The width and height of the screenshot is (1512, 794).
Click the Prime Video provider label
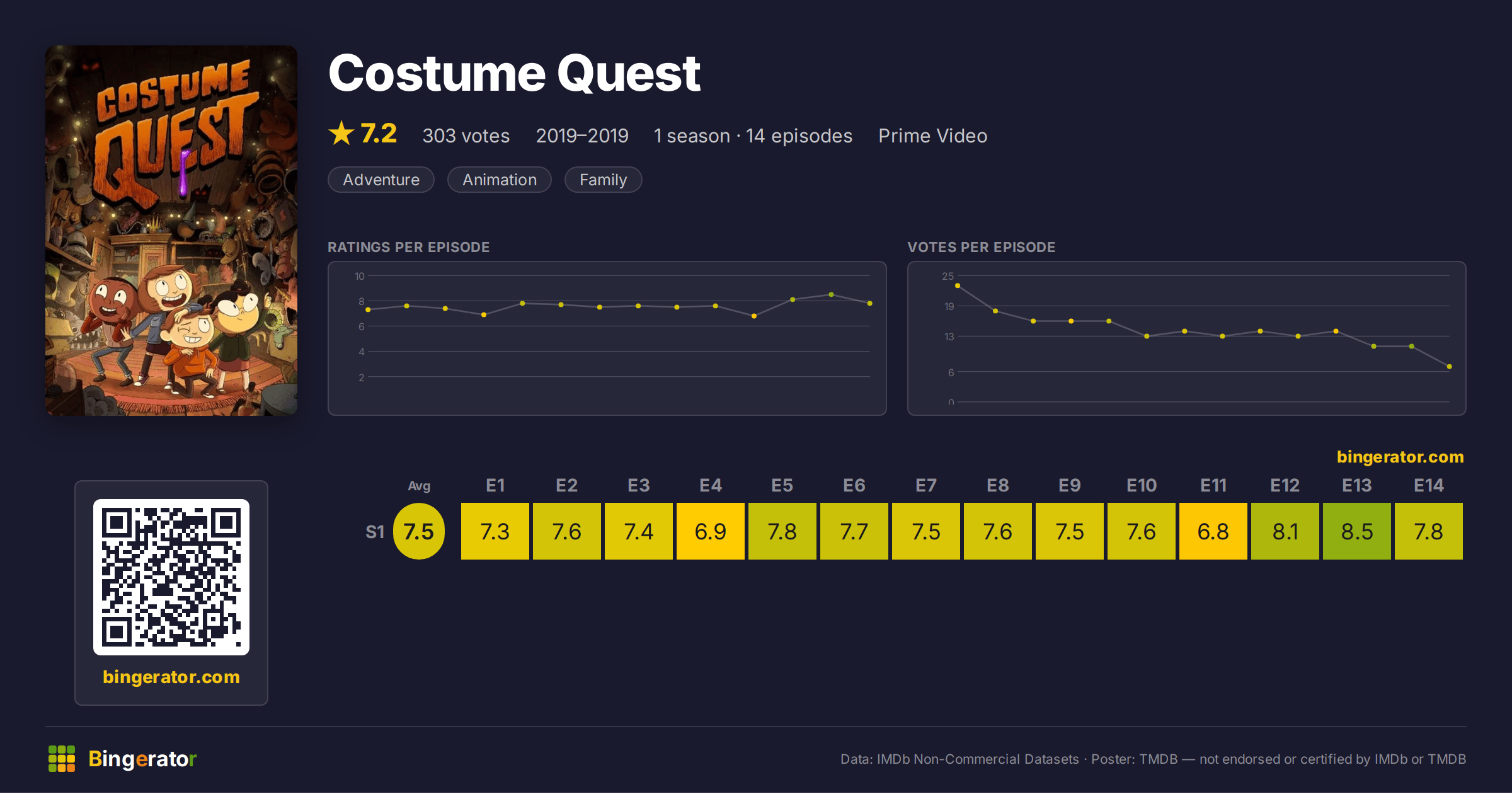pos(933,135)
